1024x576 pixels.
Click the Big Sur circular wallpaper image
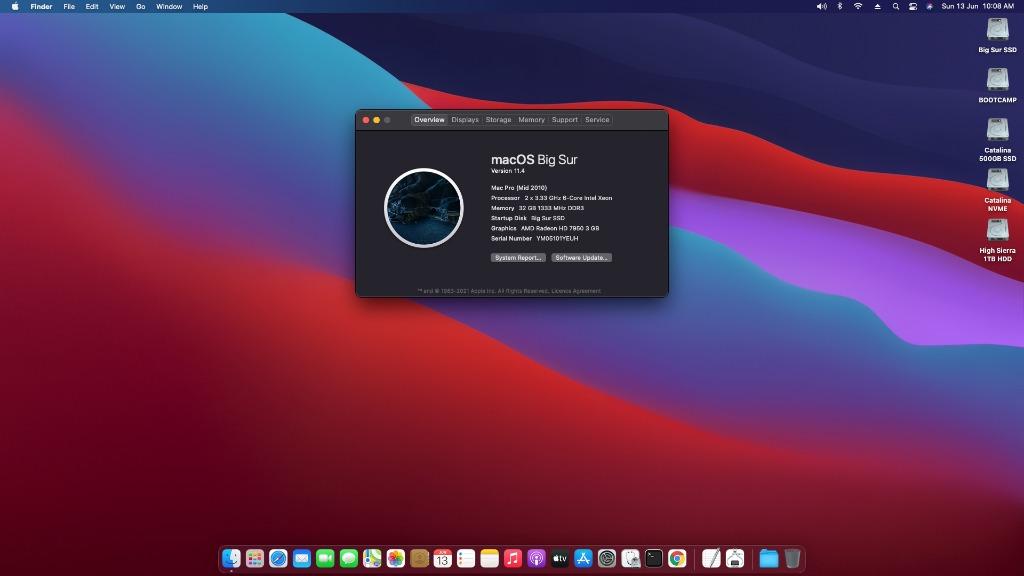424,208
